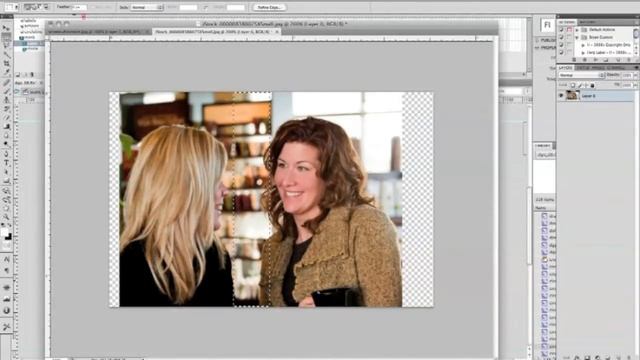Switch to the Layers tab
This screenshot has width=640, height=360.
(x=566, y=68)
